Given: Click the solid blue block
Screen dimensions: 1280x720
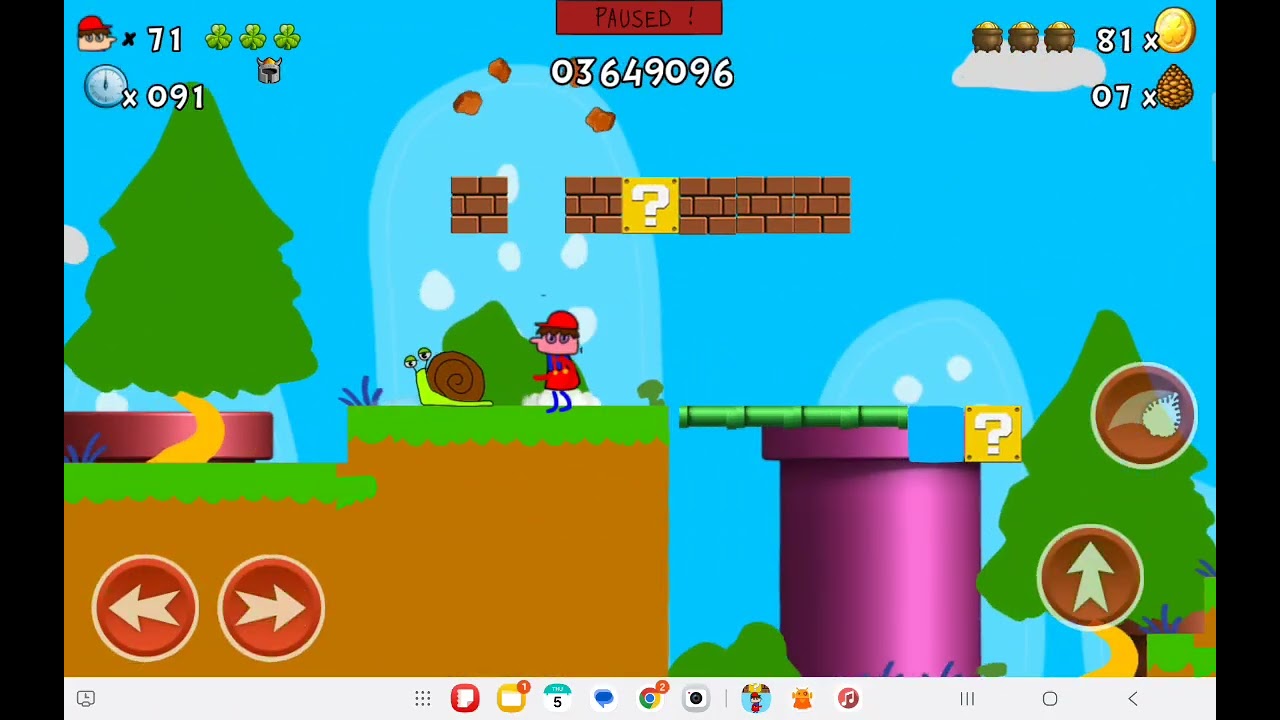Looking at the screenshot, I should [936, 434].
